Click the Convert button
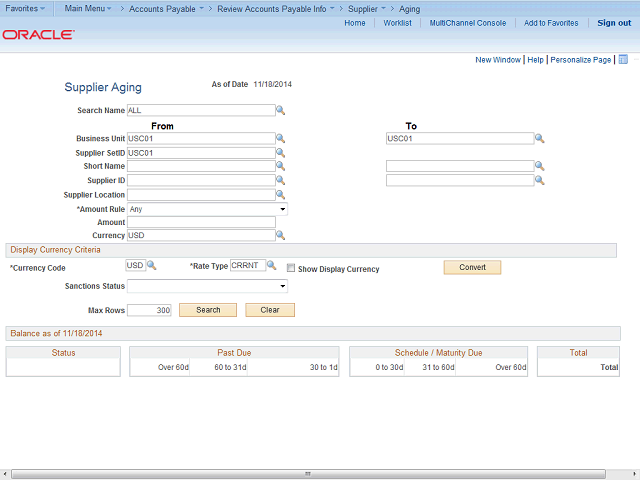This screenshot has height=480, width=640. coord(472,267)
